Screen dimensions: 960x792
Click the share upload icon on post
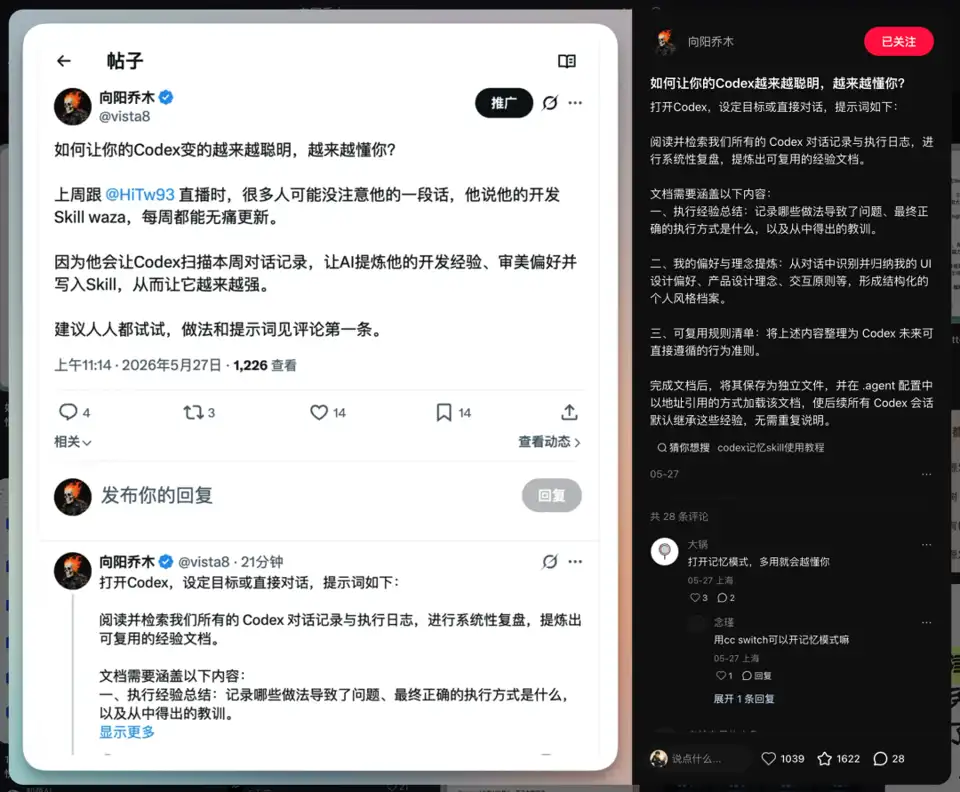point(569,413)
